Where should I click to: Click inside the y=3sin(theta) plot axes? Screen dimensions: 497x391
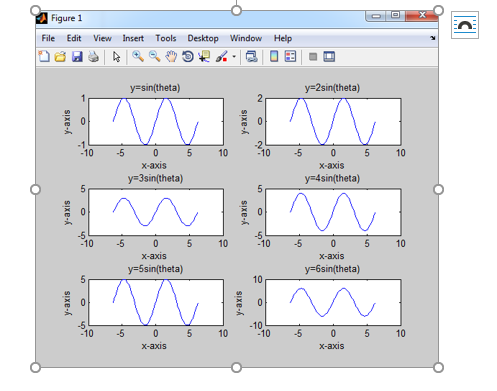(156, 212)
